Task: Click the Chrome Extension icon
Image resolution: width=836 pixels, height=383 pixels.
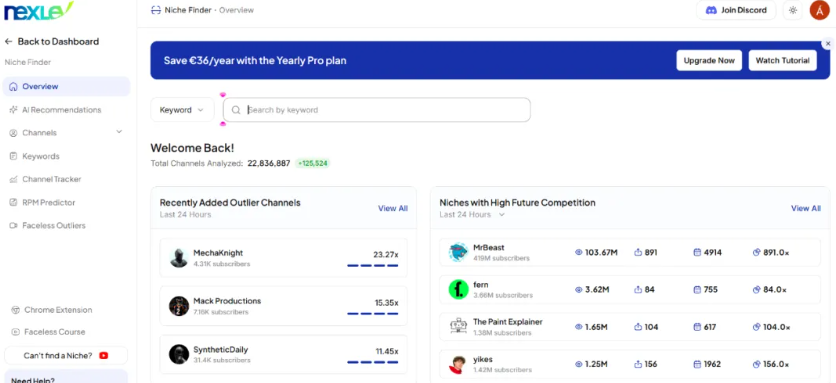Action: [x=15, y=310]
